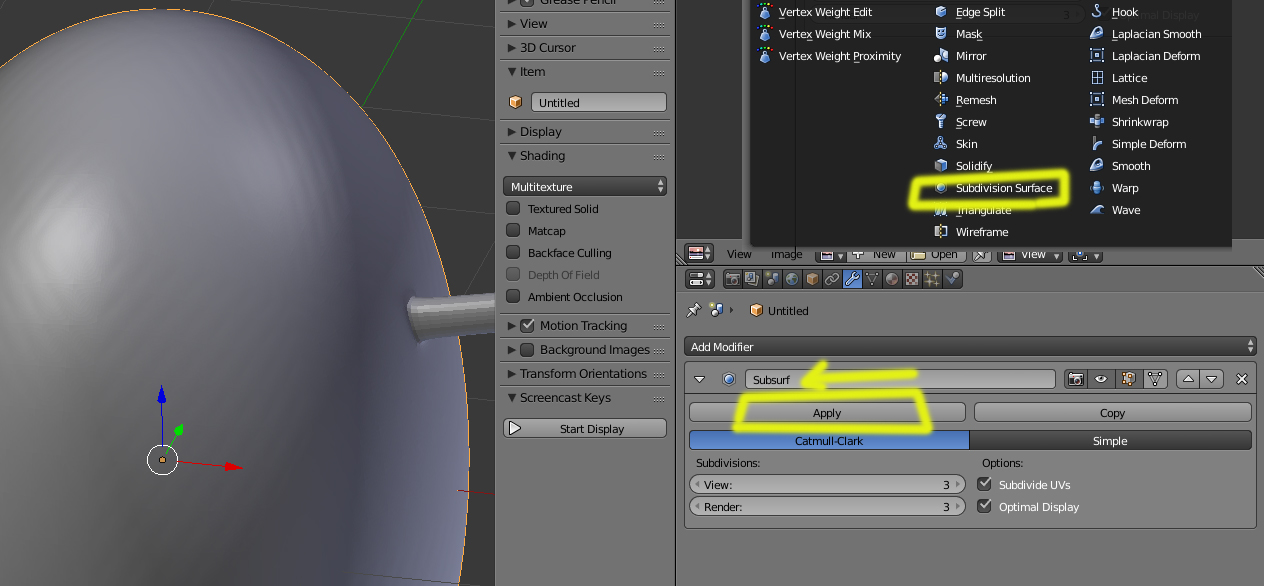The height and width of the screenshot is (586, 1264).
Task: Click Open image button
Action: 936,254
